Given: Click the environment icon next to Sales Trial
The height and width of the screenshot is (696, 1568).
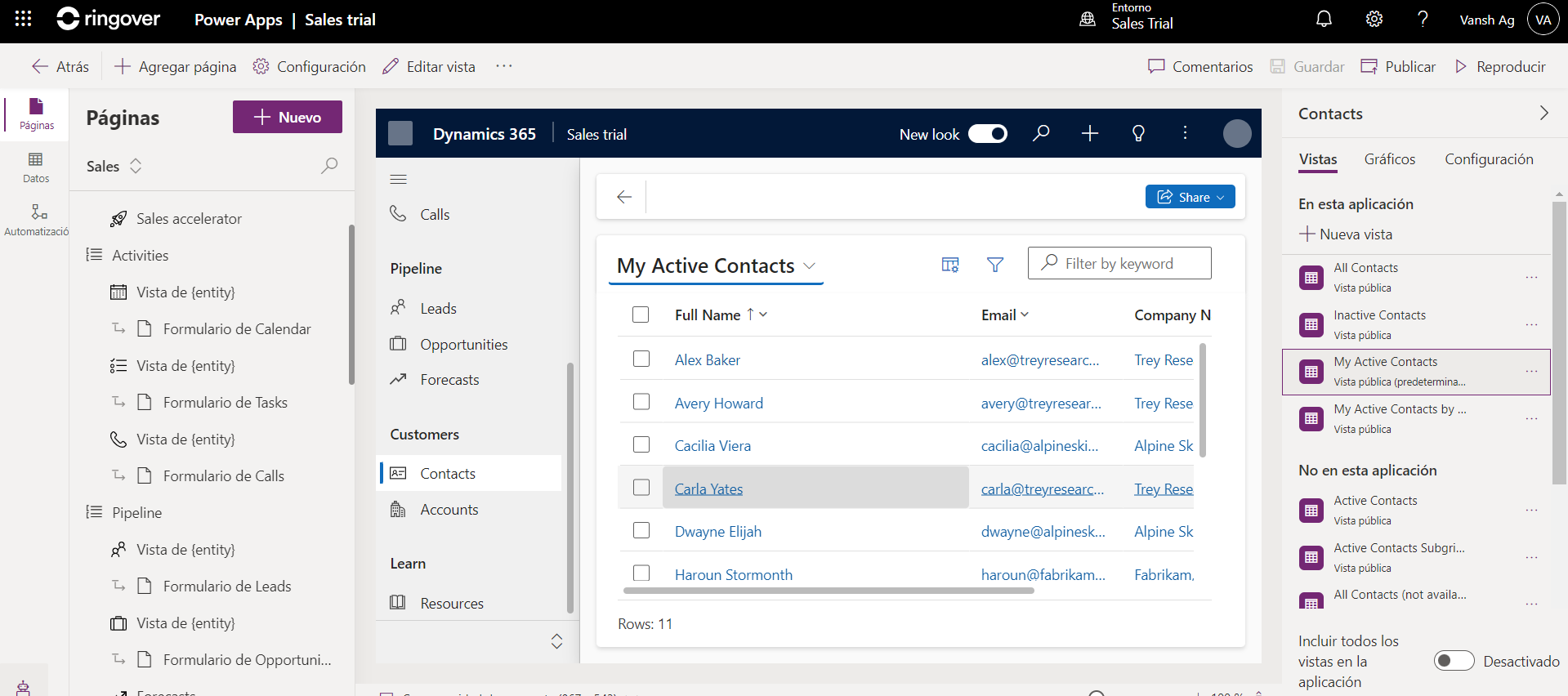Looking at the screenshot, I should (x=1088, y=19).
